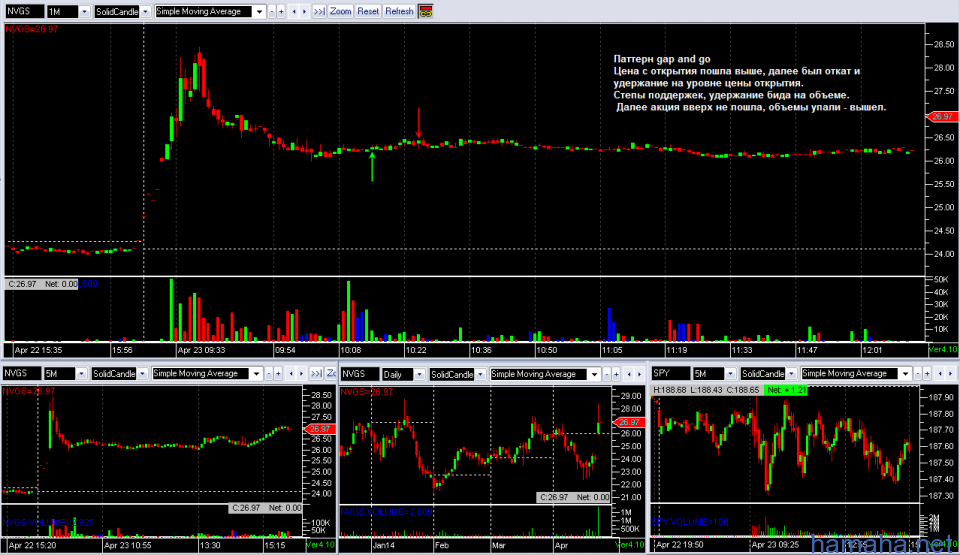Open the SolidCandle dropdown in the NVGS 5M chart
960x555 pixels.
click(142, 374)
